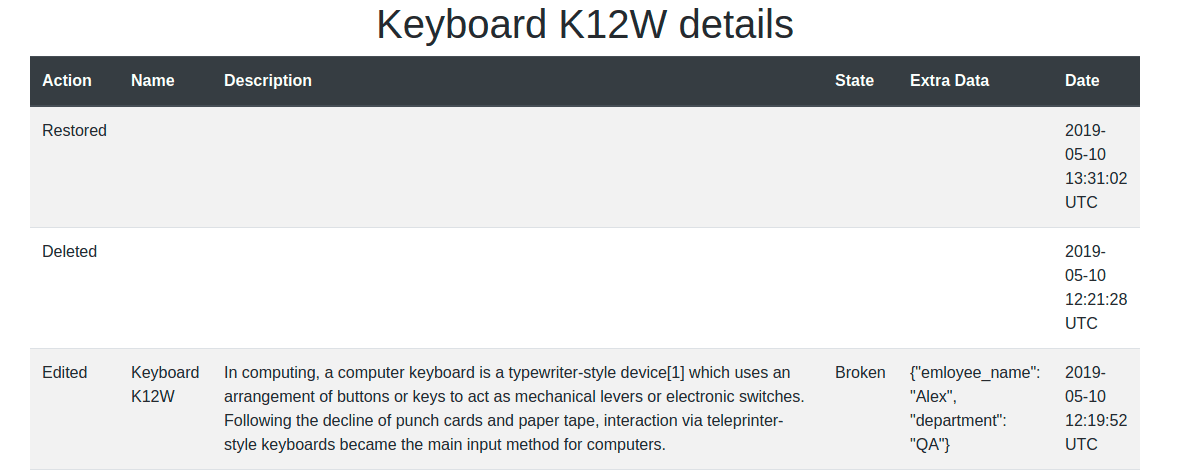Select the "QA" department value
Screen dimensions: 1181x475
click(930, 445)
